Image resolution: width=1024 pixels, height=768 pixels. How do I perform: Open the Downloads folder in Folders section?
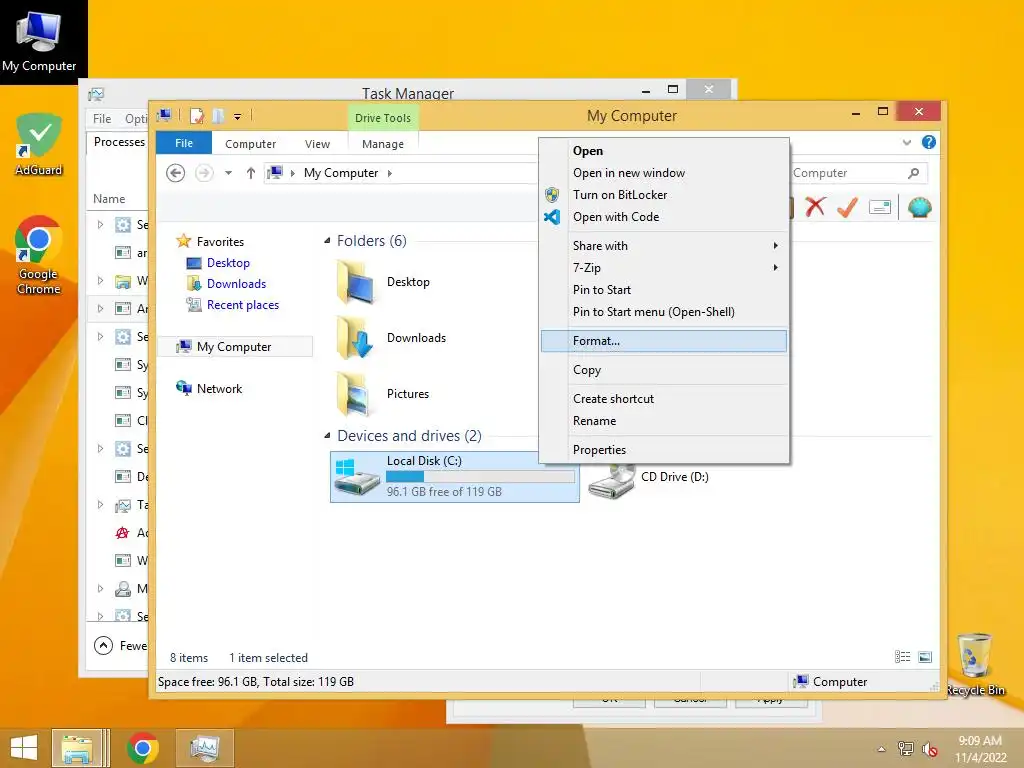point(391,338)
